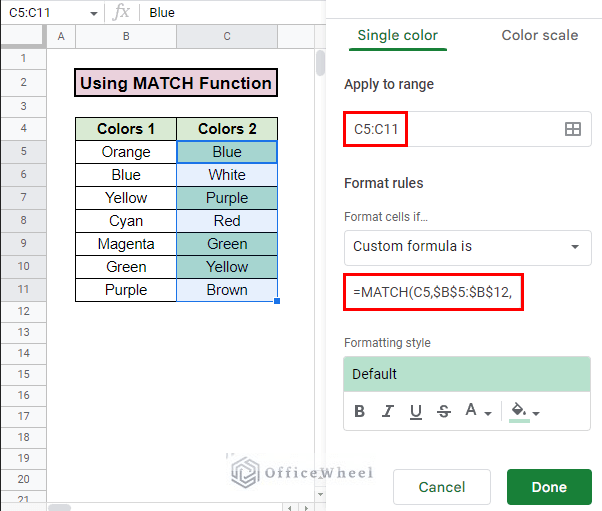Viewport: 602px width, 511px height.
Task: Select row 20 header
Action: (23, 479)
